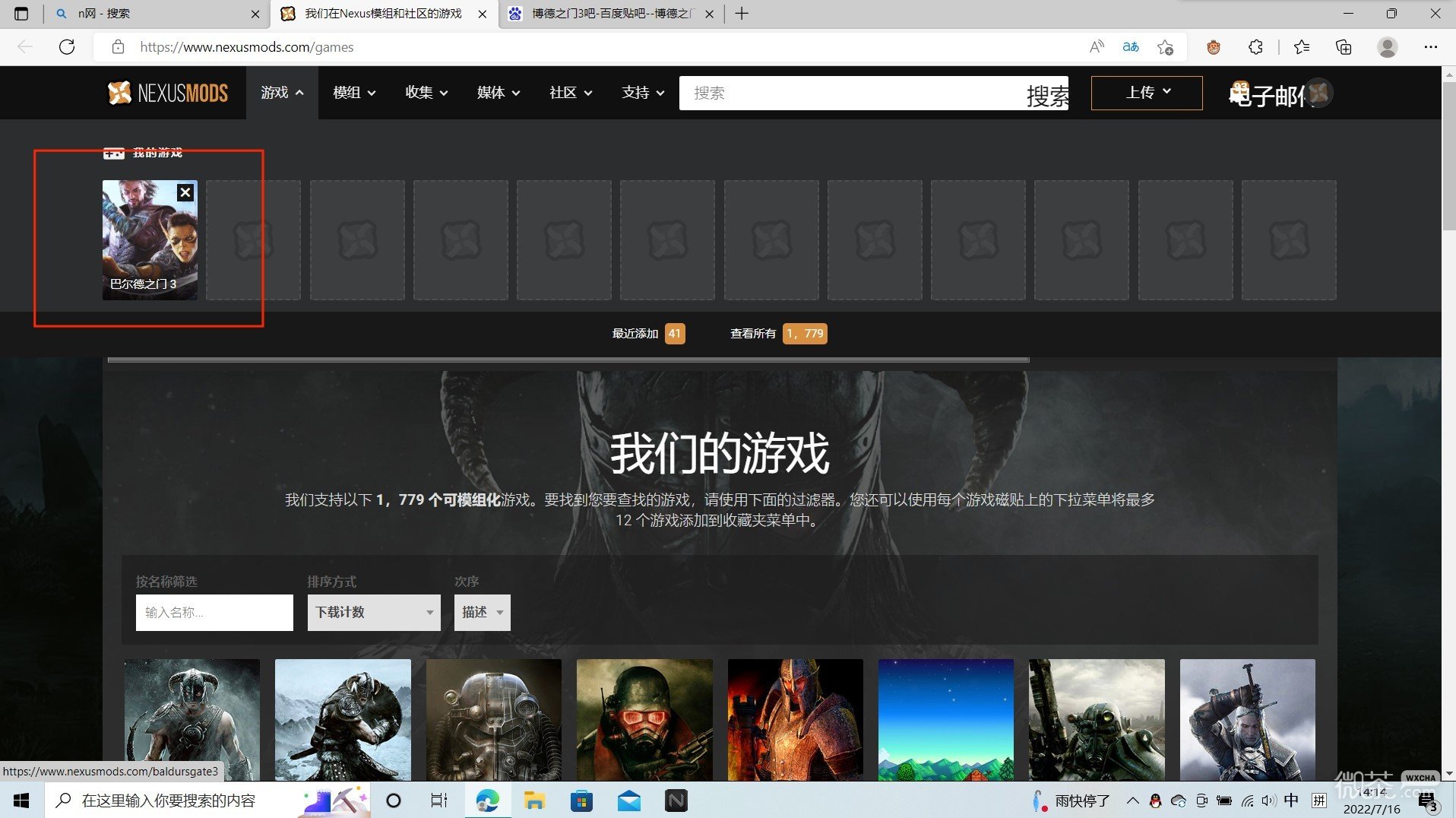Open the 下载计数 sort dropdown
The image size is (1456, 818).
click(374, 613)
